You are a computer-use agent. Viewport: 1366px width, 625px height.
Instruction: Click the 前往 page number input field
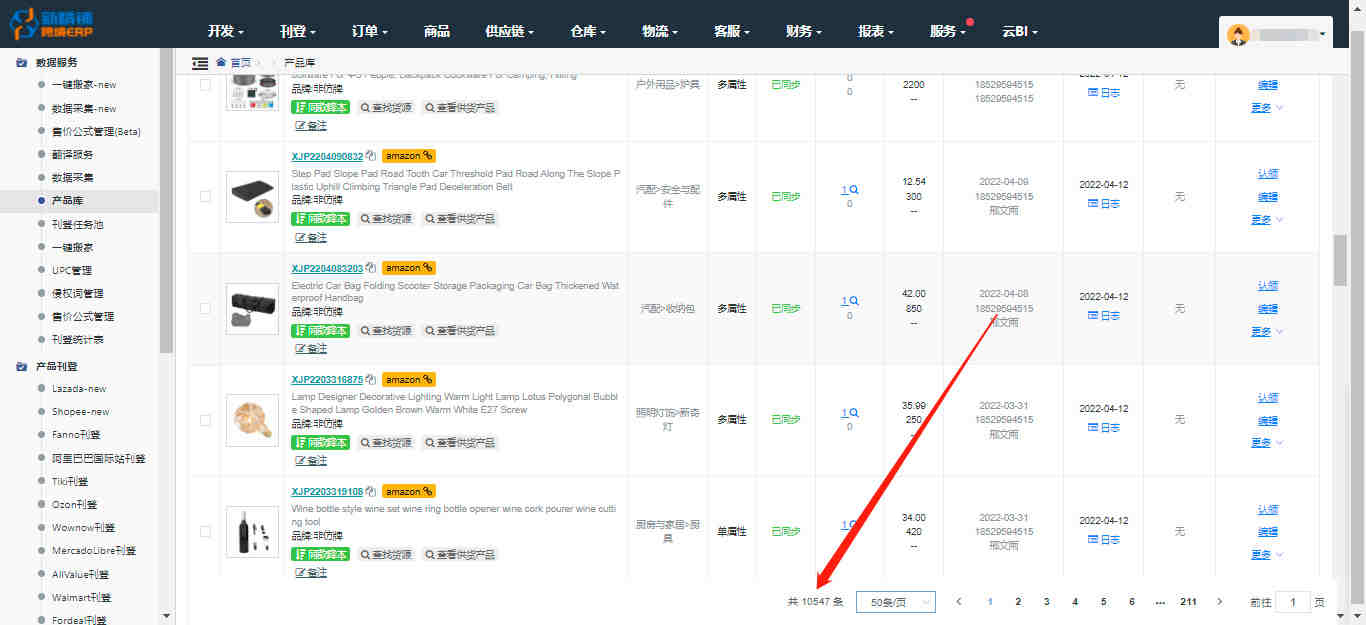point(1293,602)
